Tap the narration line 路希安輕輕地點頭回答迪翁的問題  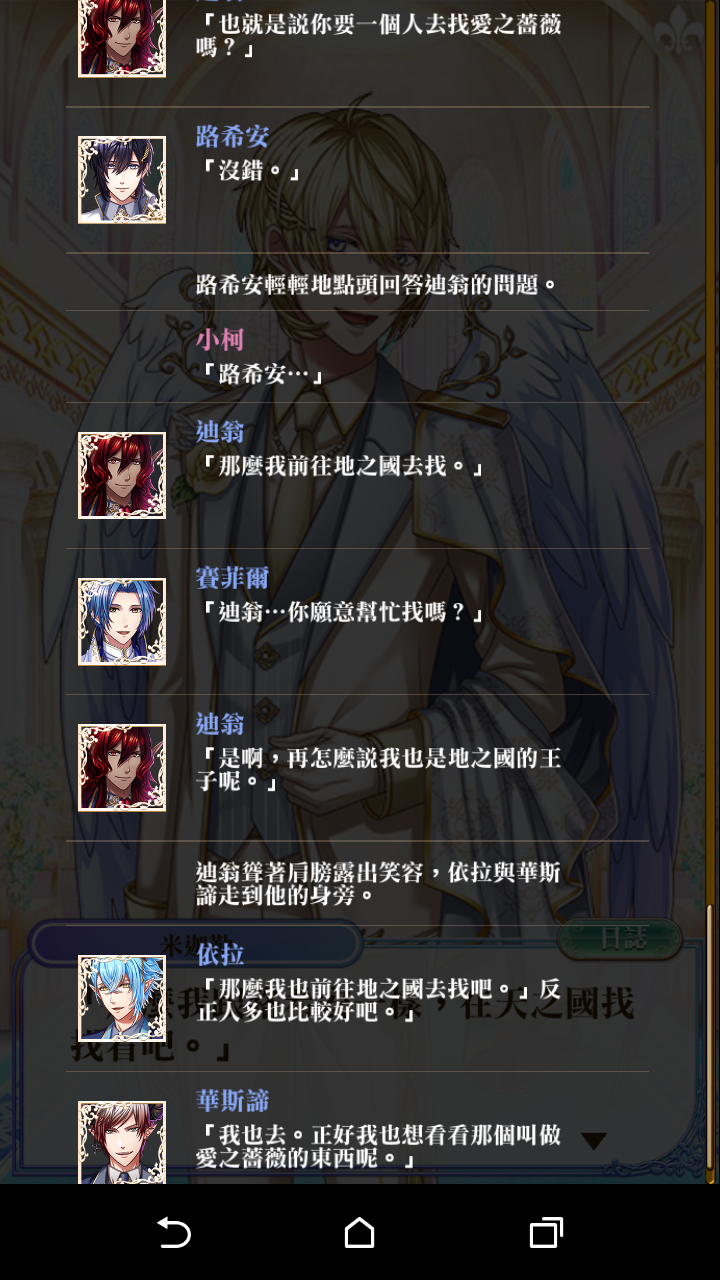tap(376, 284)
